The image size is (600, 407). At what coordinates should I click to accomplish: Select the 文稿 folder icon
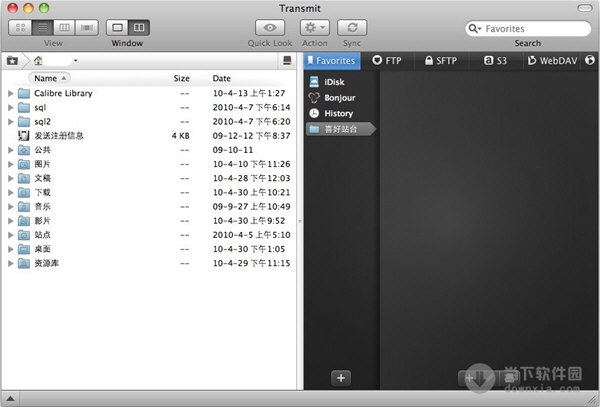(x=24, y=178)
